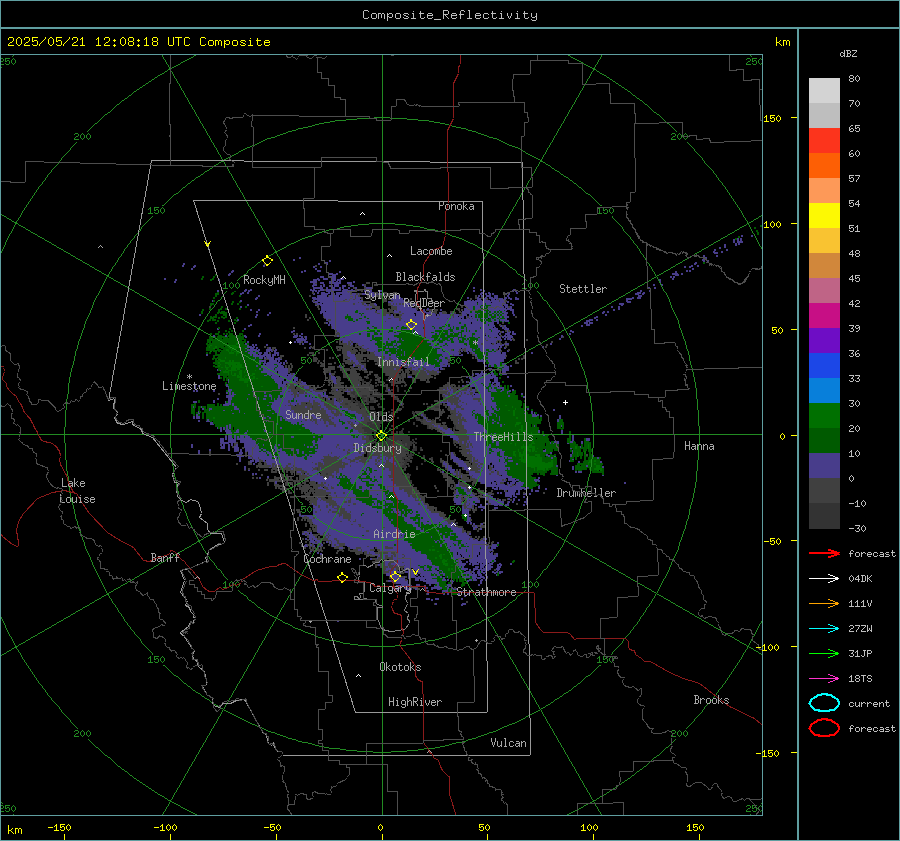Click the yellow diamond marker near RockyMH

tap(267, 261)
